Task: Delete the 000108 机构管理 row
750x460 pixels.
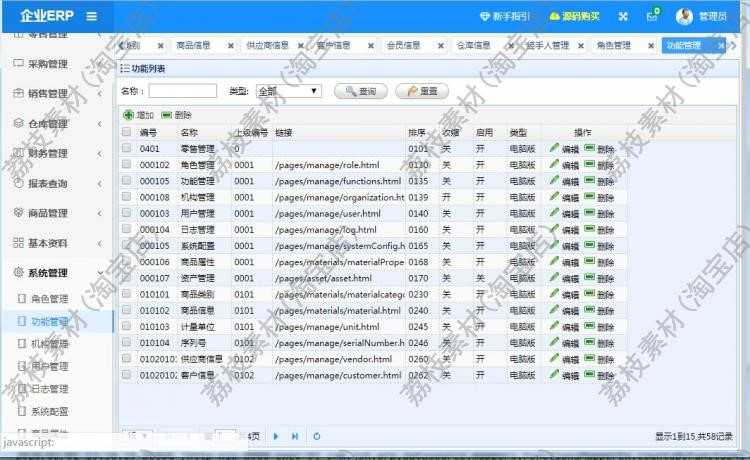Action: click(x=599, y=197)
